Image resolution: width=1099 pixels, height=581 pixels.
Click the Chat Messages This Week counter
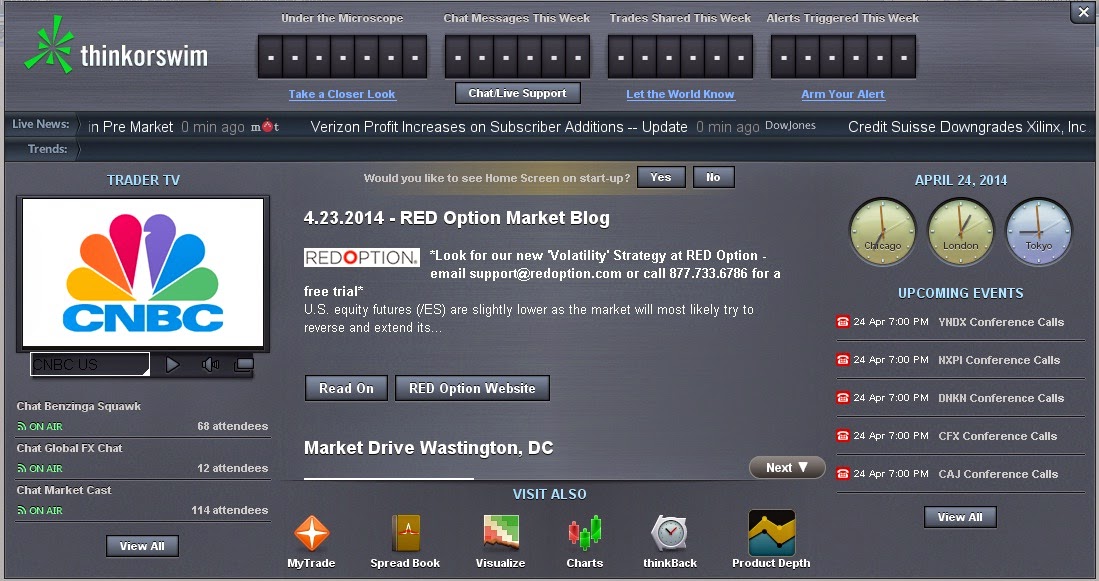(x=517, y=56)
